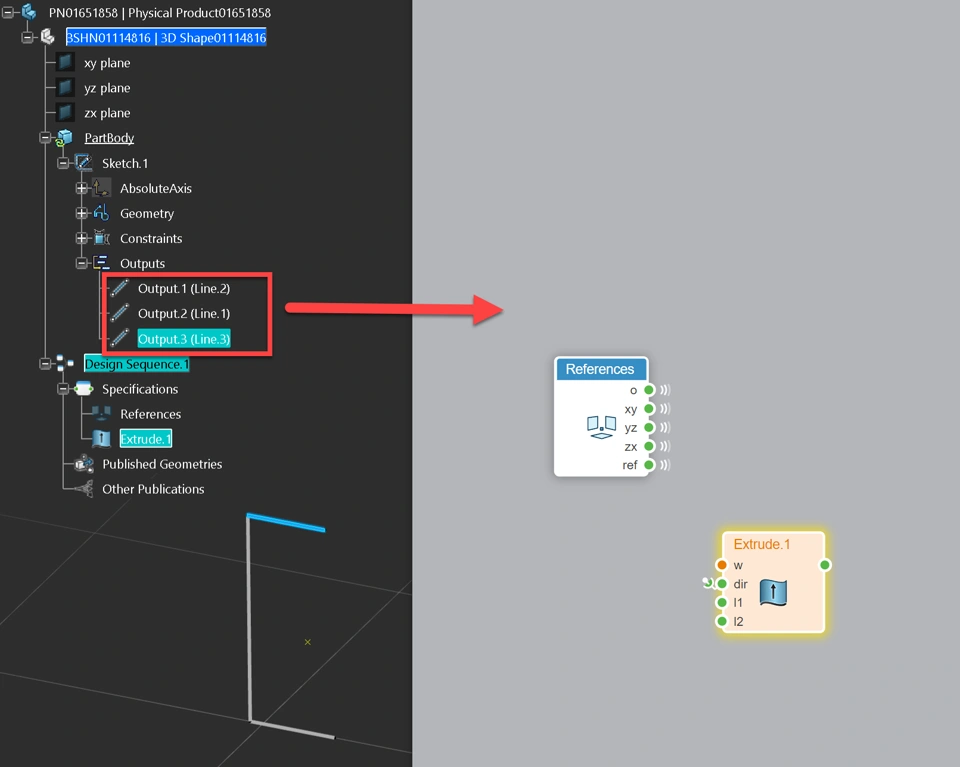Click the Outputs list icon

[102, 263]
